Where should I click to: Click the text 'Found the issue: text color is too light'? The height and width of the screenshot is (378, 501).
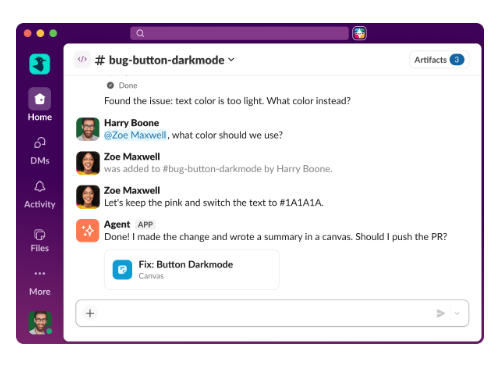click(183, 101)
